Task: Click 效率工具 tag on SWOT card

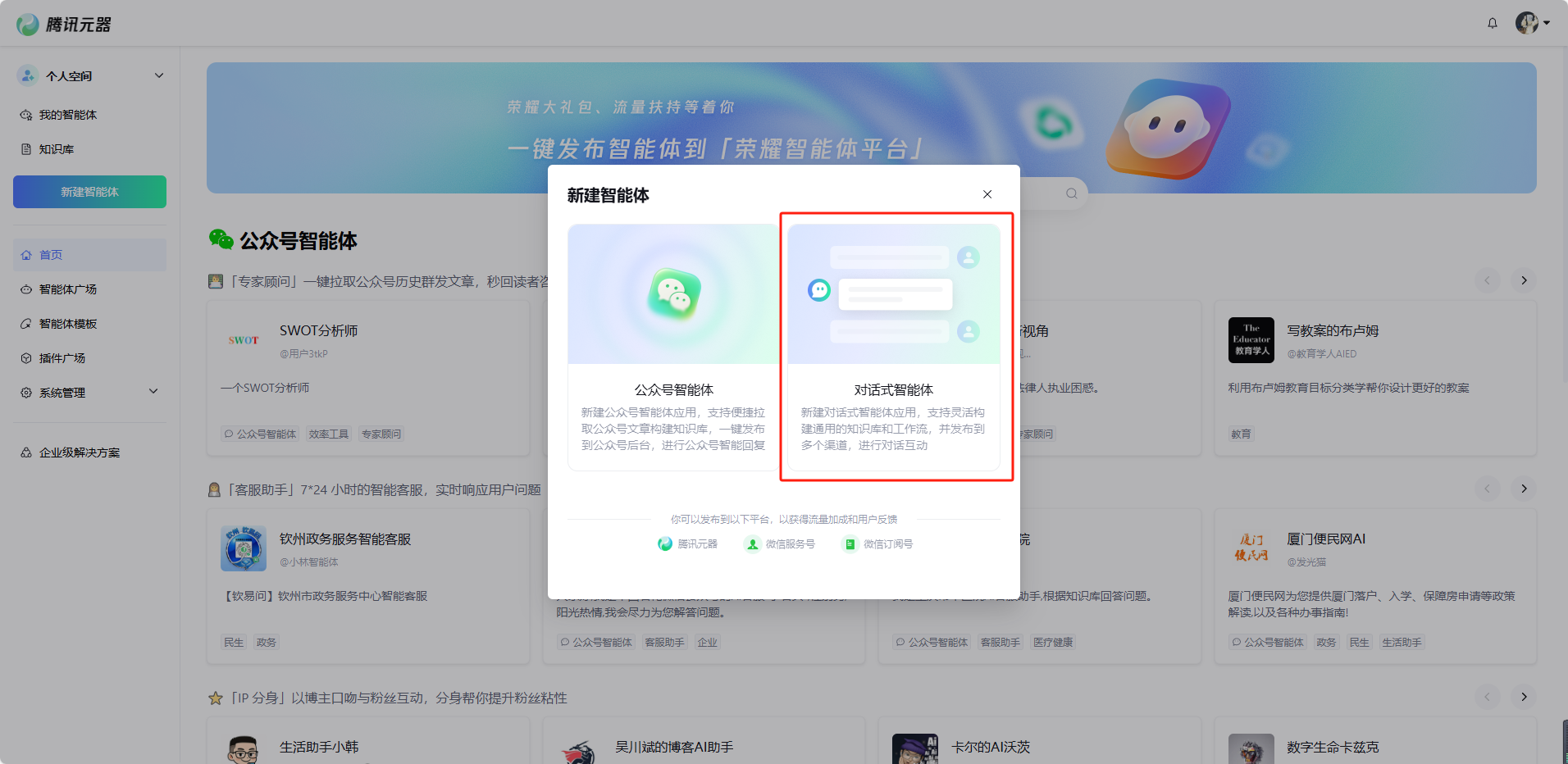Action: (329, 434)
